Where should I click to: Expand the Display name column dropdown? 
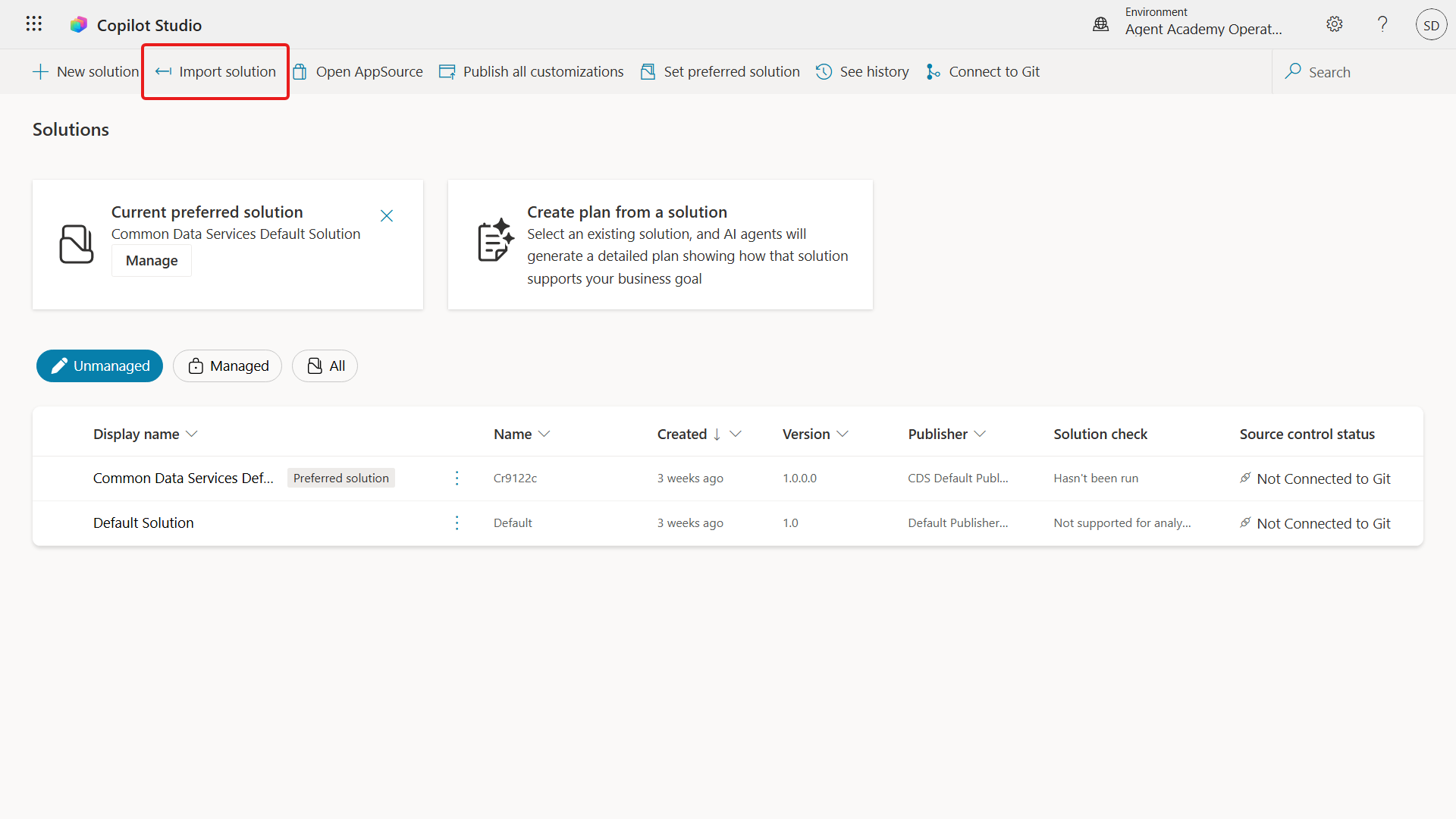pos(192,434)
